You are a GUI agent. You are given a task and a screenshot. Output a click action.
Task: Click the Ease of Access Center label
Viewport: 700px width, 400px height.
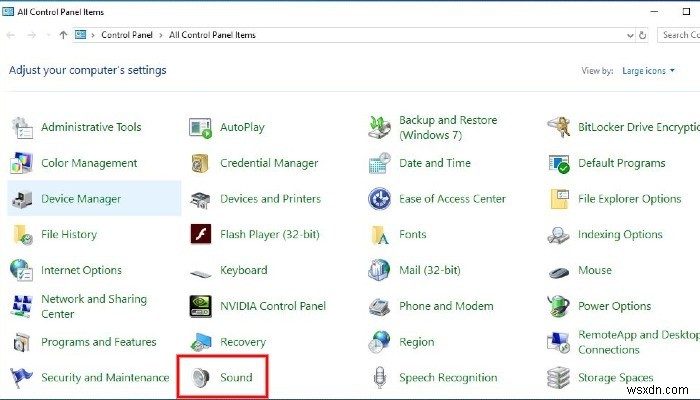[452, 199]
